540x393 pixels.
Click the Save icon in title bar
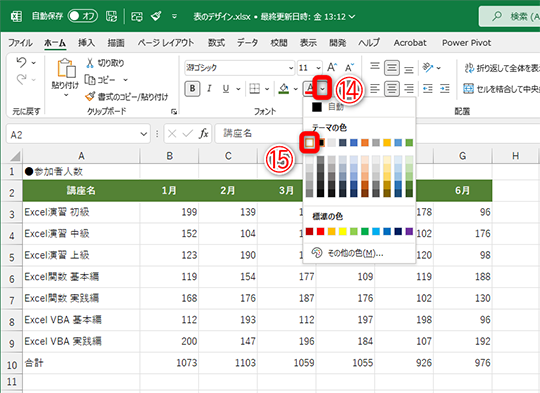point(111,16)
